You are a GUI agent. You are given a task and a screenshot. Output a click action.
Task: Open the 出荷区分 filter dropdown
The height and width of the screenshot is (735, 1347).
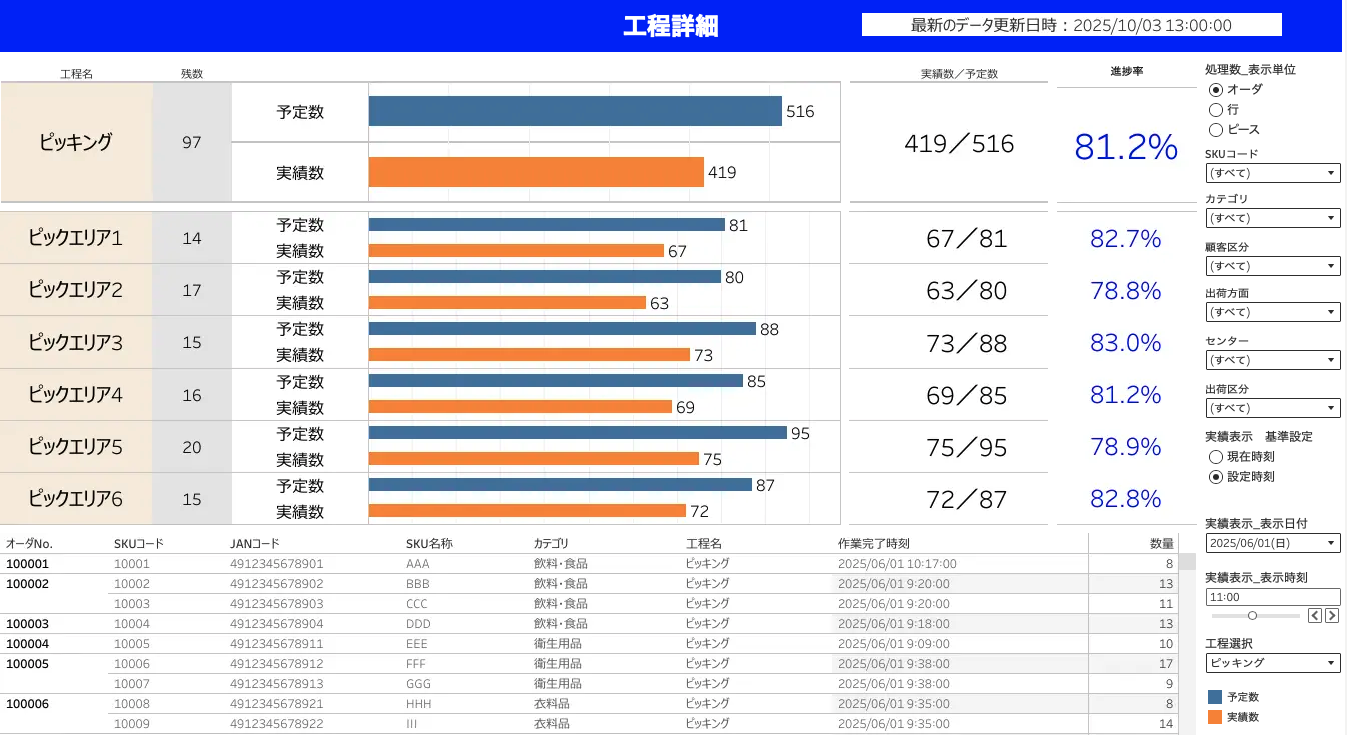(1273, 408)
